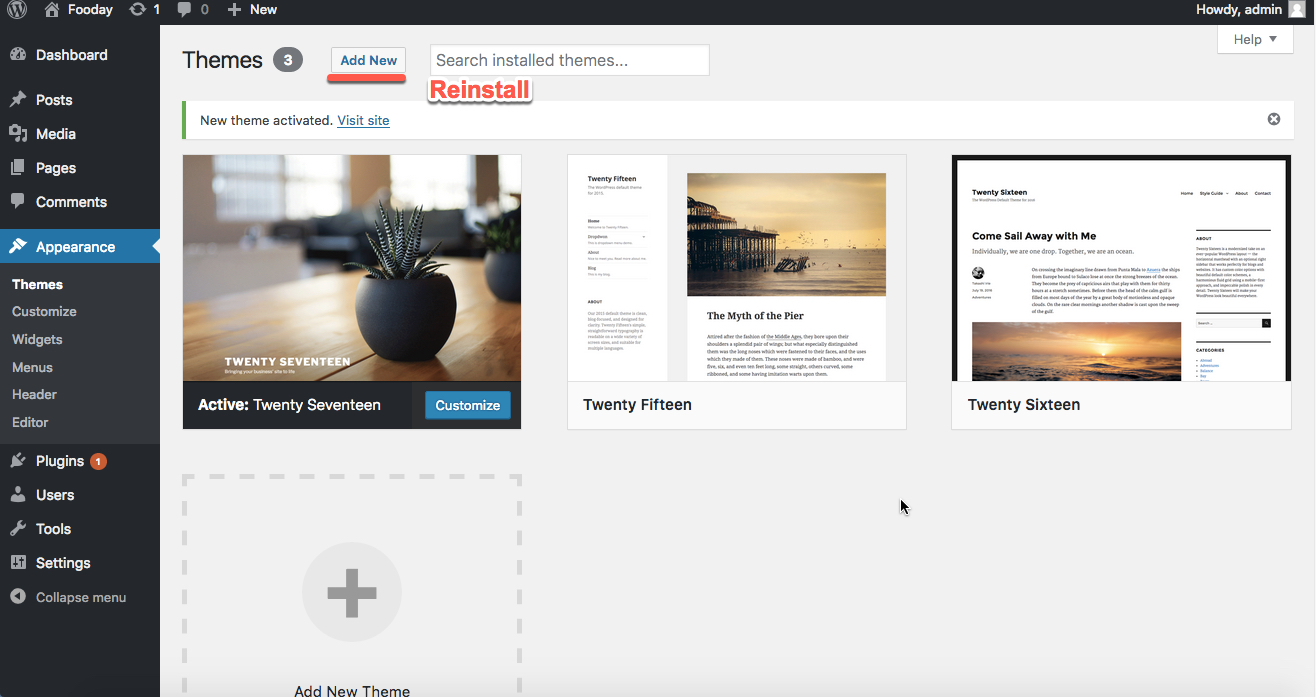The image size is (1316, 697).
Task: Click the Plugins update badge showing 1
Action: tap(98, 461)
